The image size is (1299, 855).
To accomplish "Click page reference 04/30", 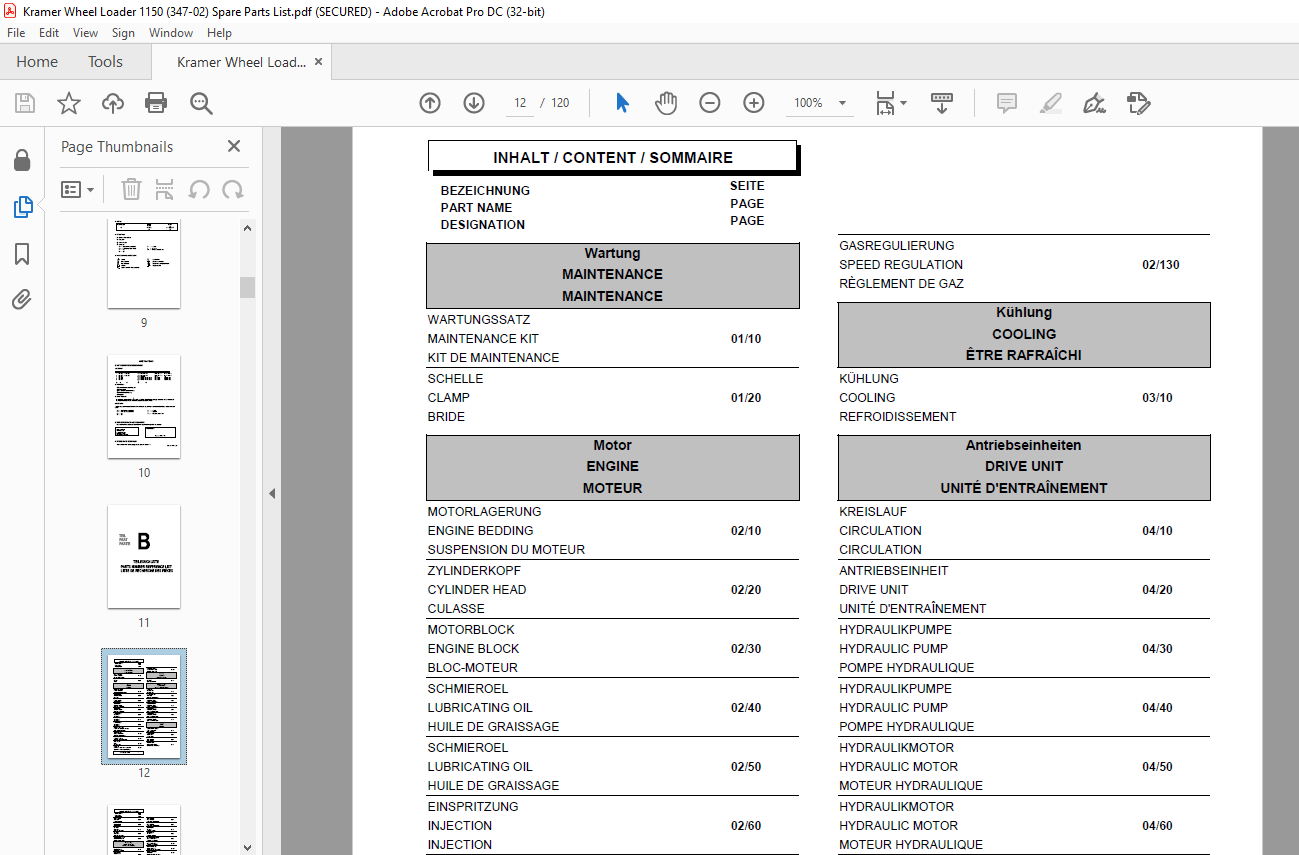I will point(1157,649).
